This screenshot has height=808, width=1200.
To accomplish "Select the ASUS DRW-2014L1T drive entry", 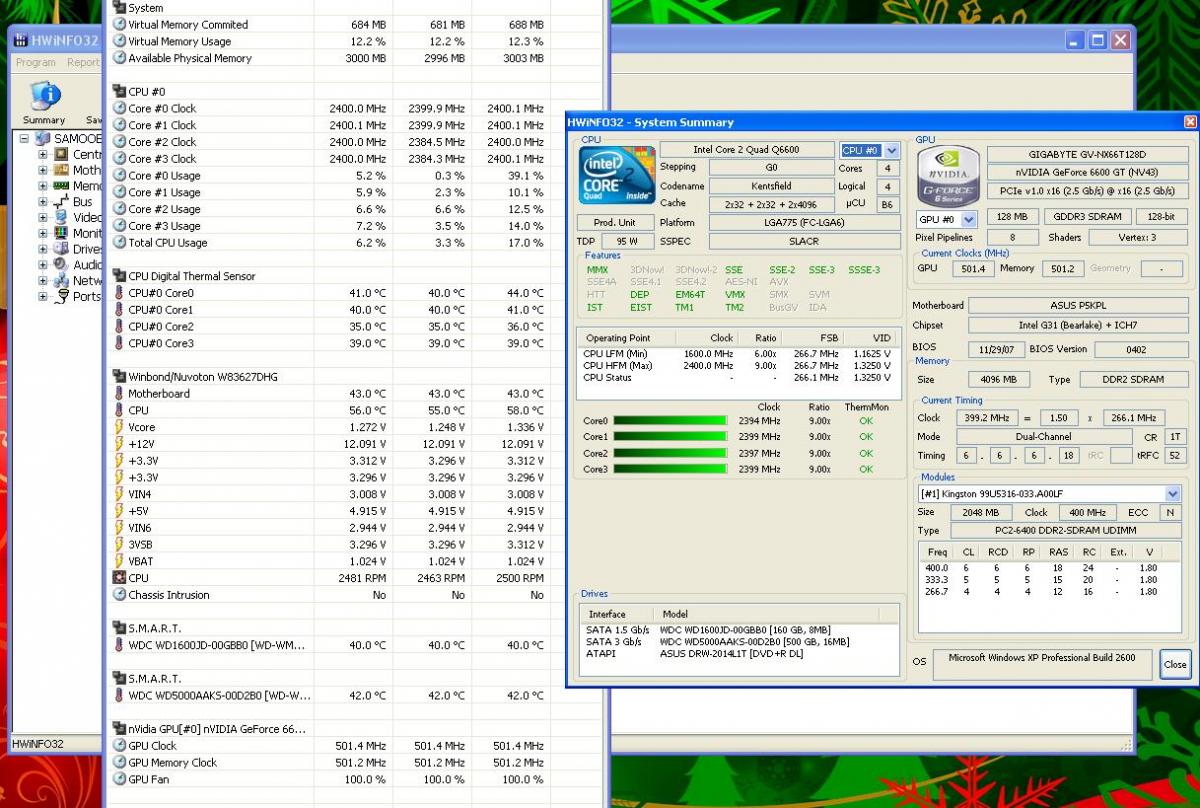I will click(741, 653).
